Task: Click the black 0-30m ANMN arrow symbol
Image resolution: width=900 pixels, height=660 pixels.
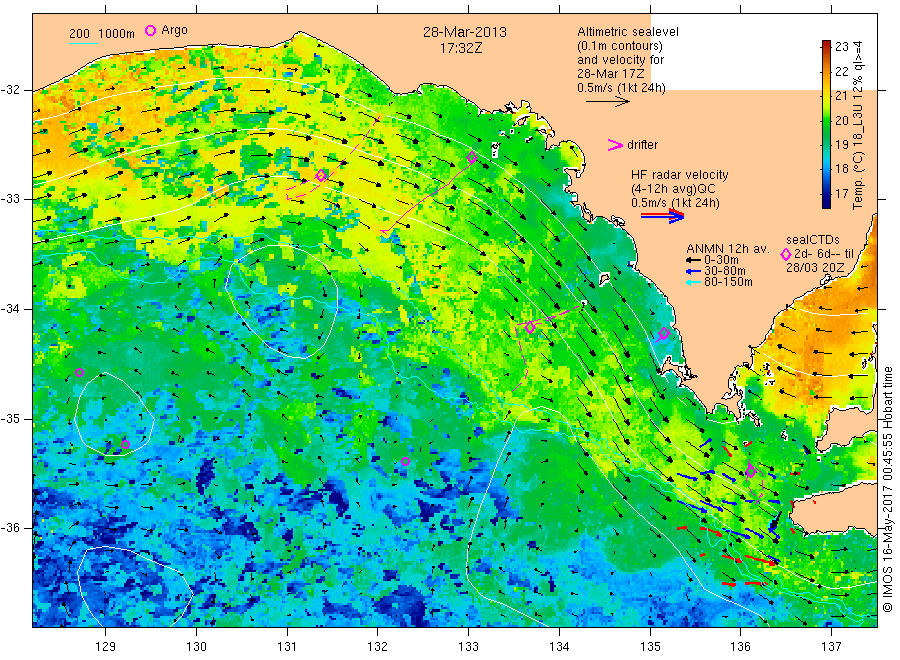Action: 693,261
